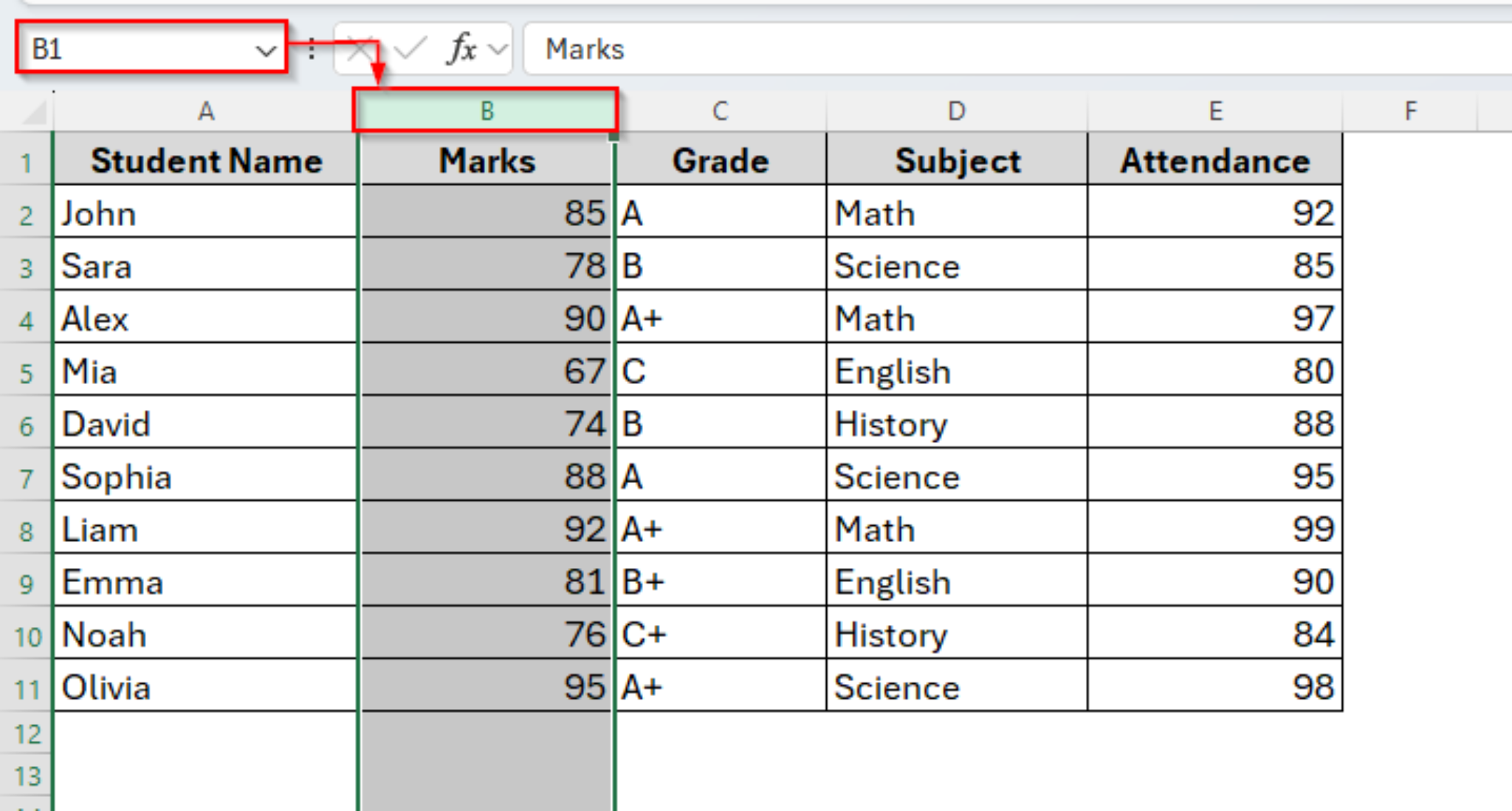Select column F header
1512x811 pixels.
tap(1410, 111)
